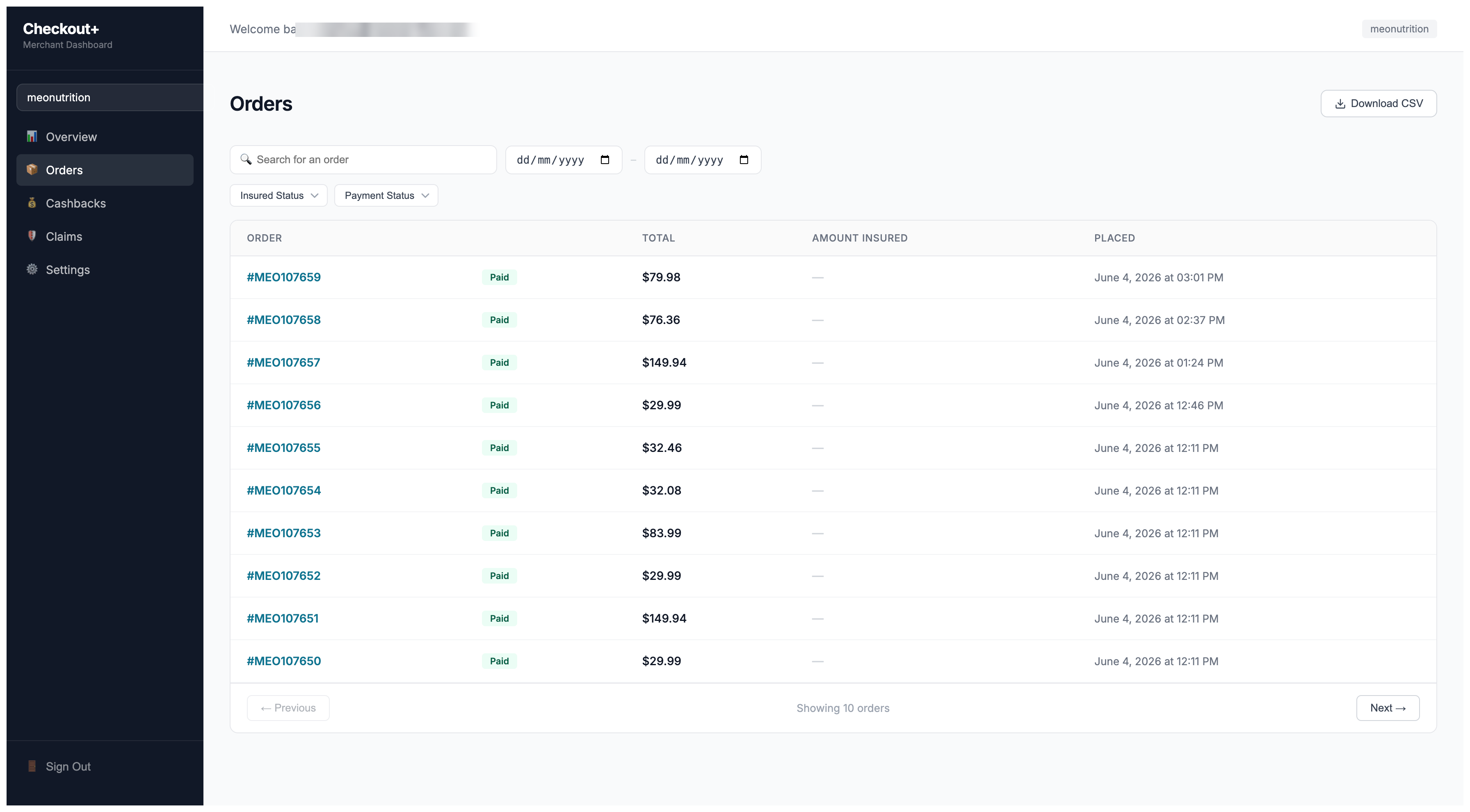1470x812 pixels.
Task: Click the $32.46 total
Action: click(x=662, y=447)
